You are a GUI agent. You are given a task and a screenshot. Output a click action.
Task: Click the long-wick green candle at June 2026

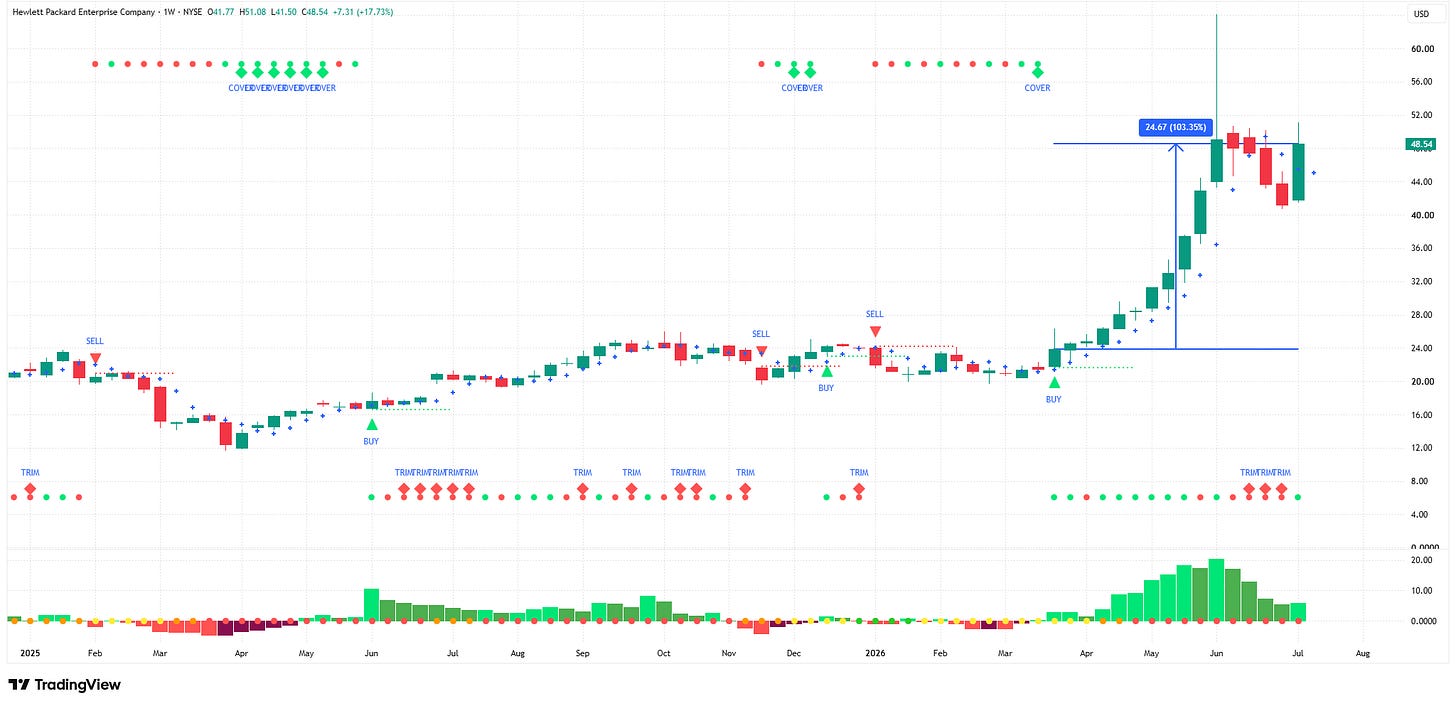1217,160
